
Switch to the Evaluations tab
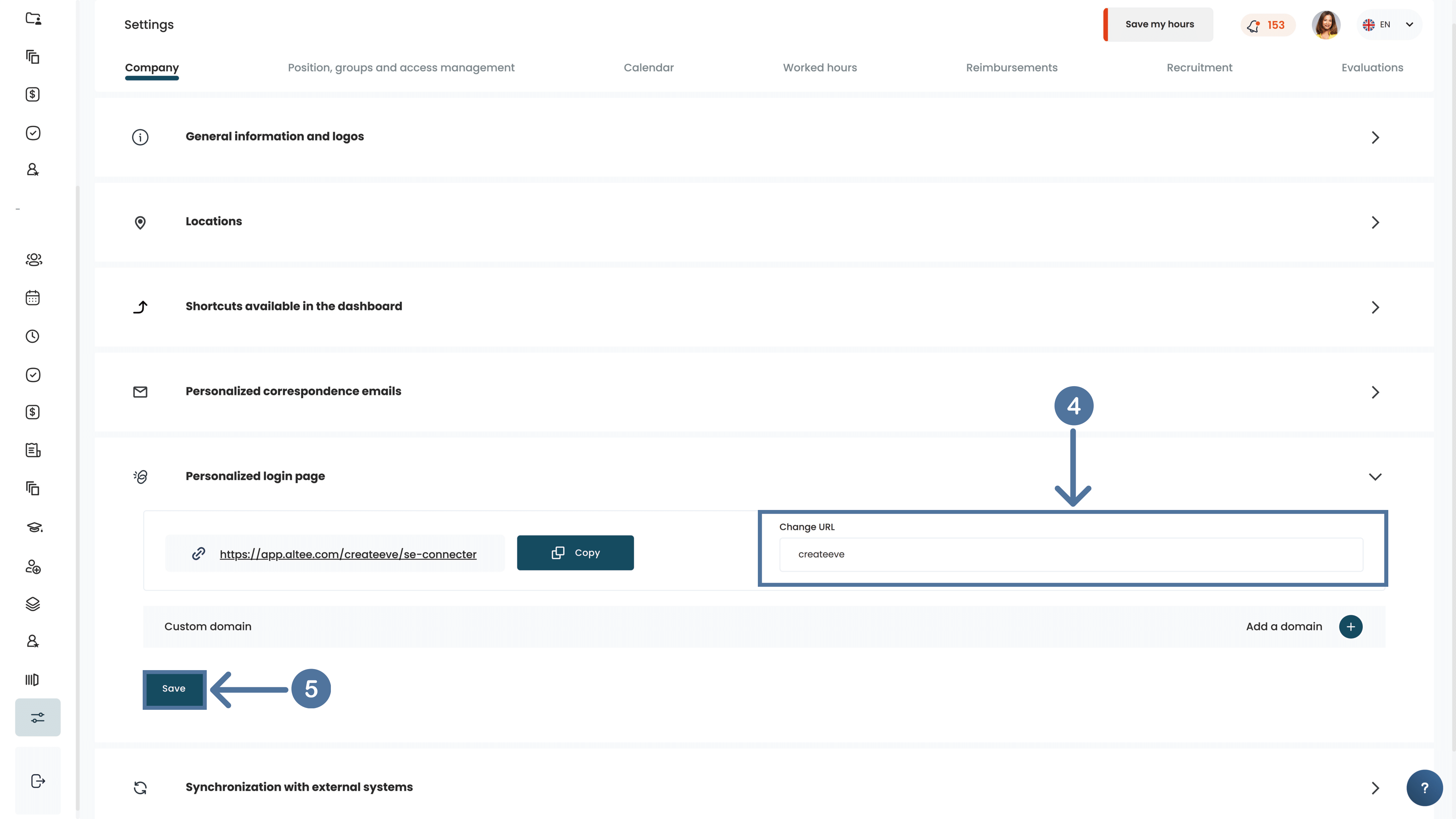pos(1372,68)
